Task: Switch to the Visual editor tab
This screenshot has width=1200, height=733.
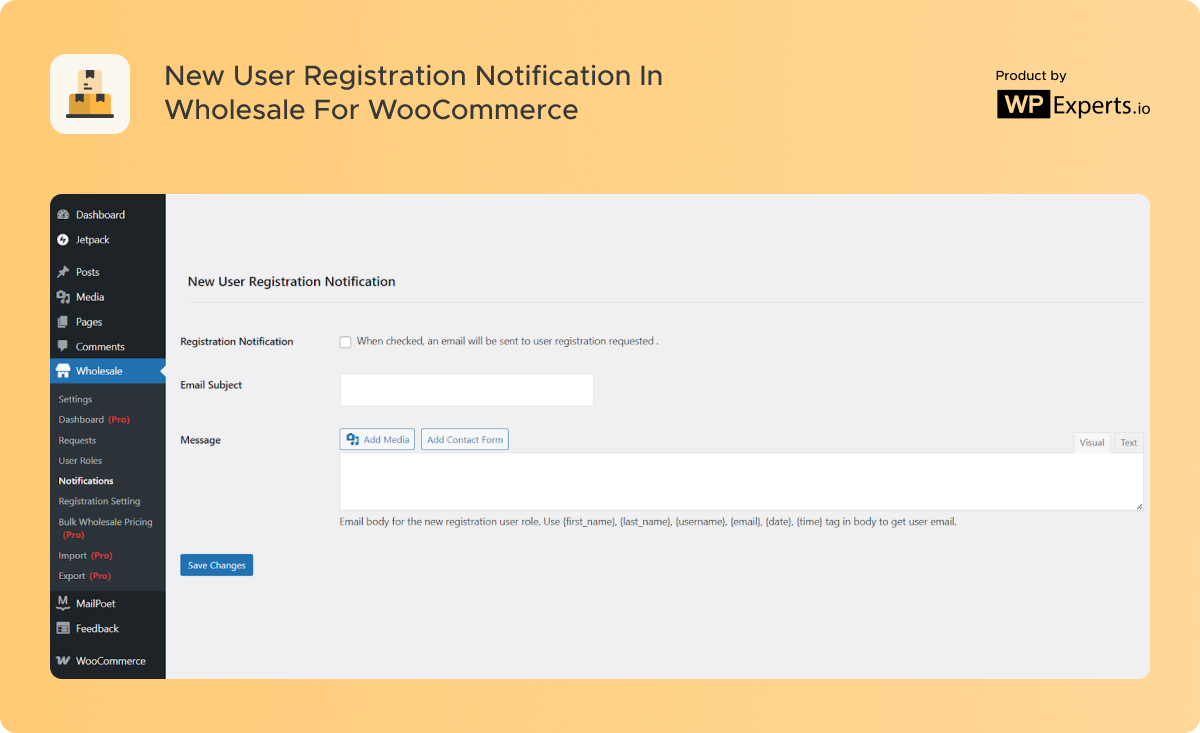Action: pos(1092,443)
